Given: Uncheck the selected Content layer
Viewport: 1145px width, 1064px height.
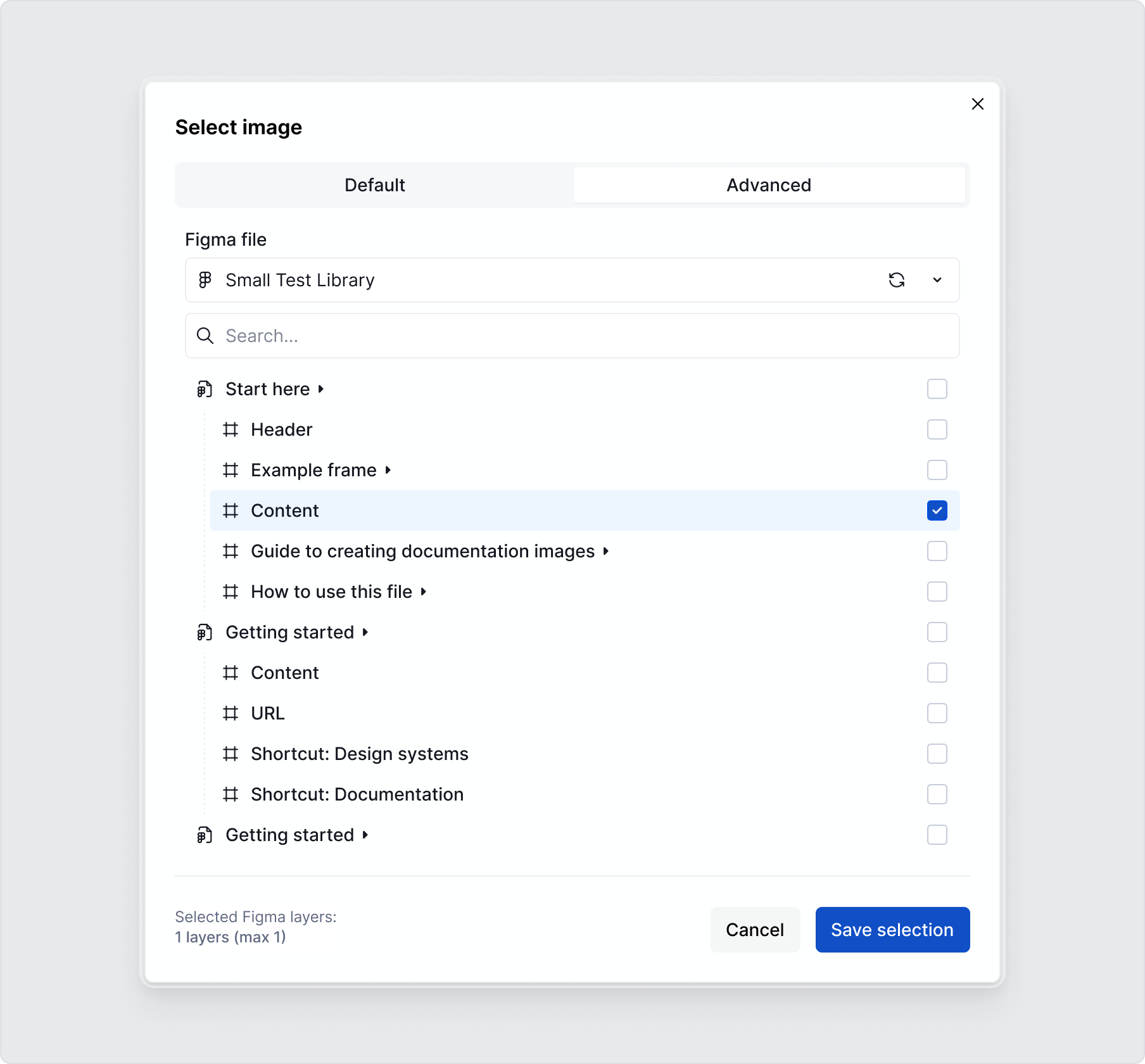Looking at the screenshot, I should point(937,510).
